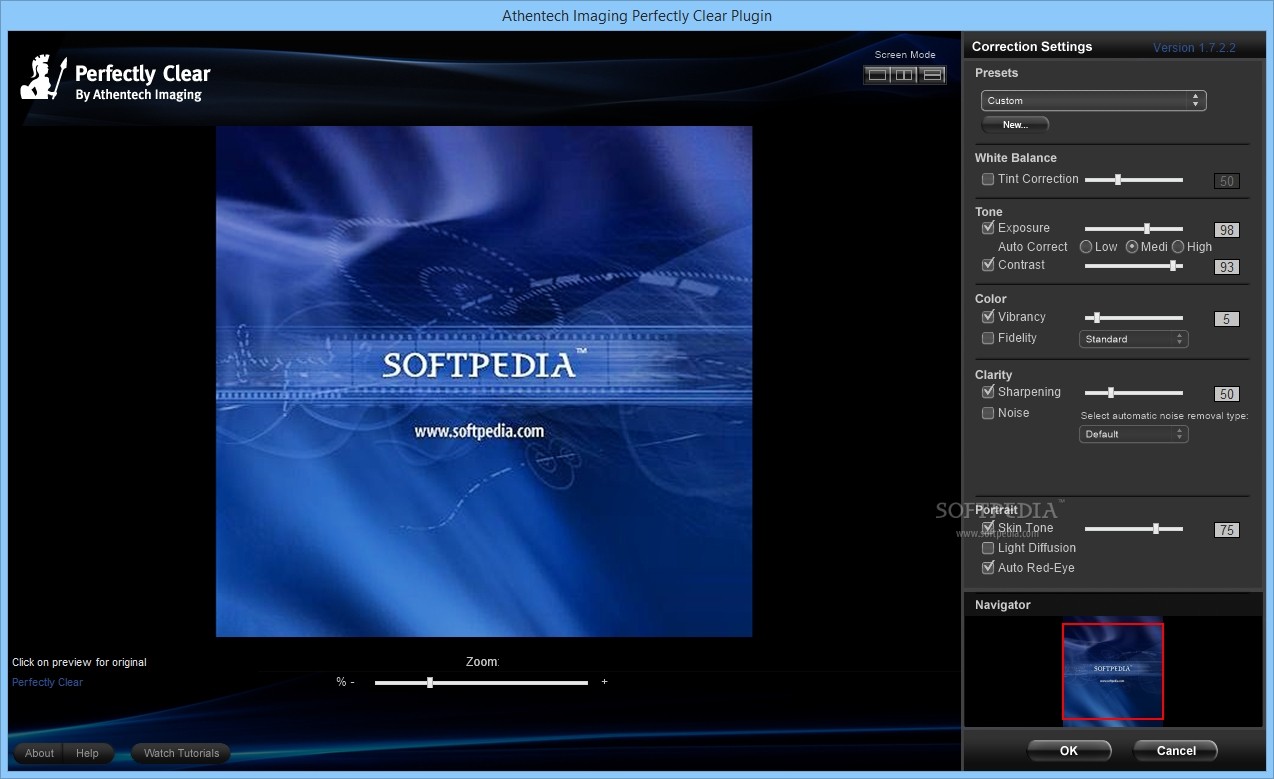
Task: Click Watch Tutorials button
Action: coord(181,753)
